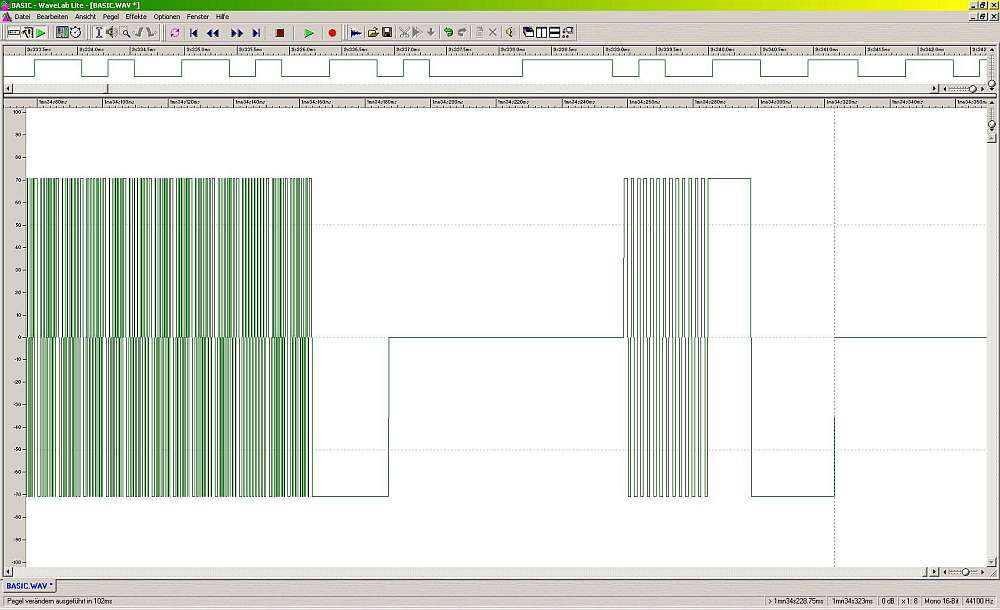Image resolution: width=1000 pixels, height=610 pixels.
Task: Switch to the BASIC.WAV document tab
Action: 28,586
